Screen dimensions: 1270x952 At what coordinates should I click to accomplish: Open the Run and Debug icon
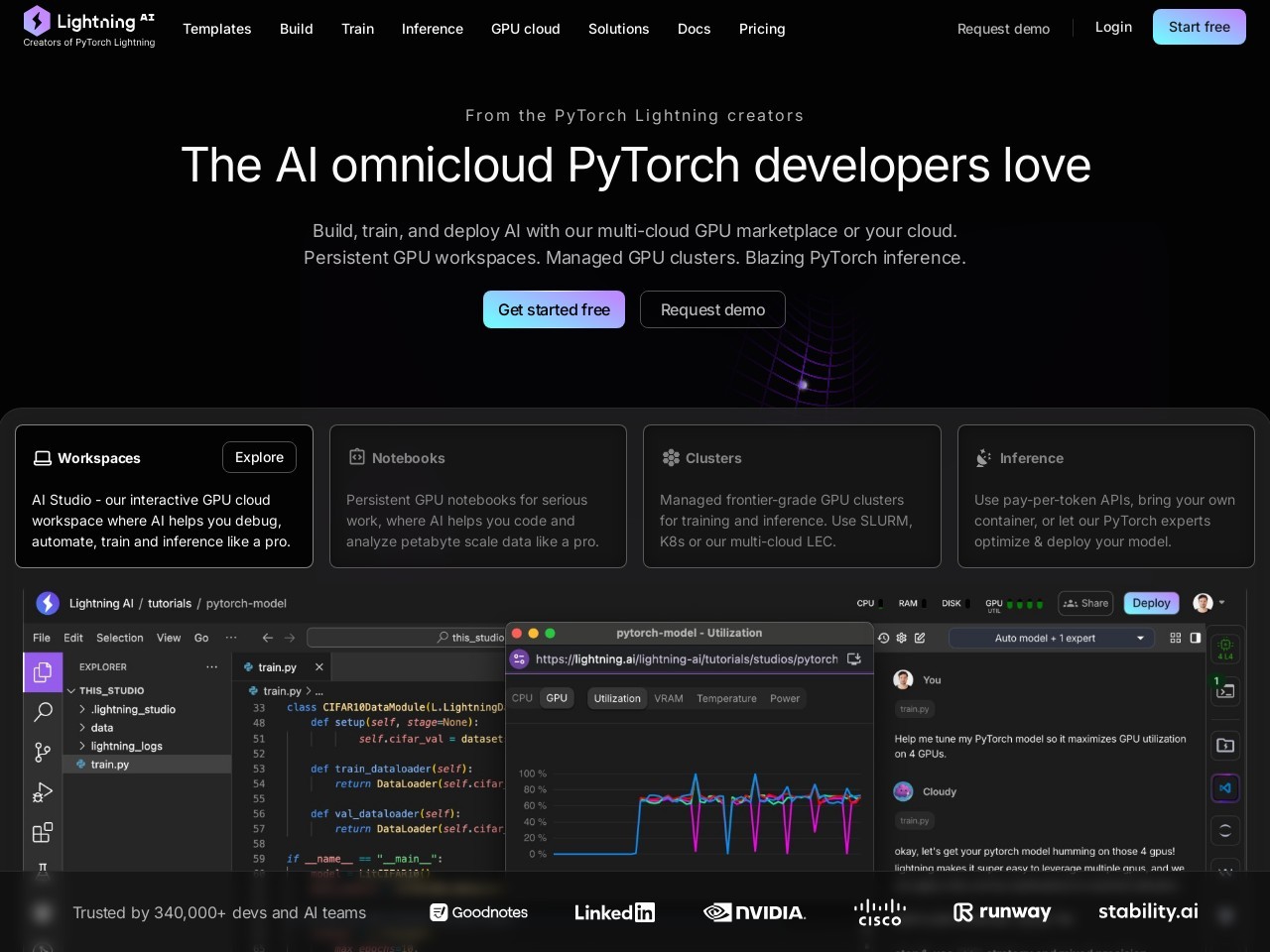pyautogui.click(x=43, y=792)
